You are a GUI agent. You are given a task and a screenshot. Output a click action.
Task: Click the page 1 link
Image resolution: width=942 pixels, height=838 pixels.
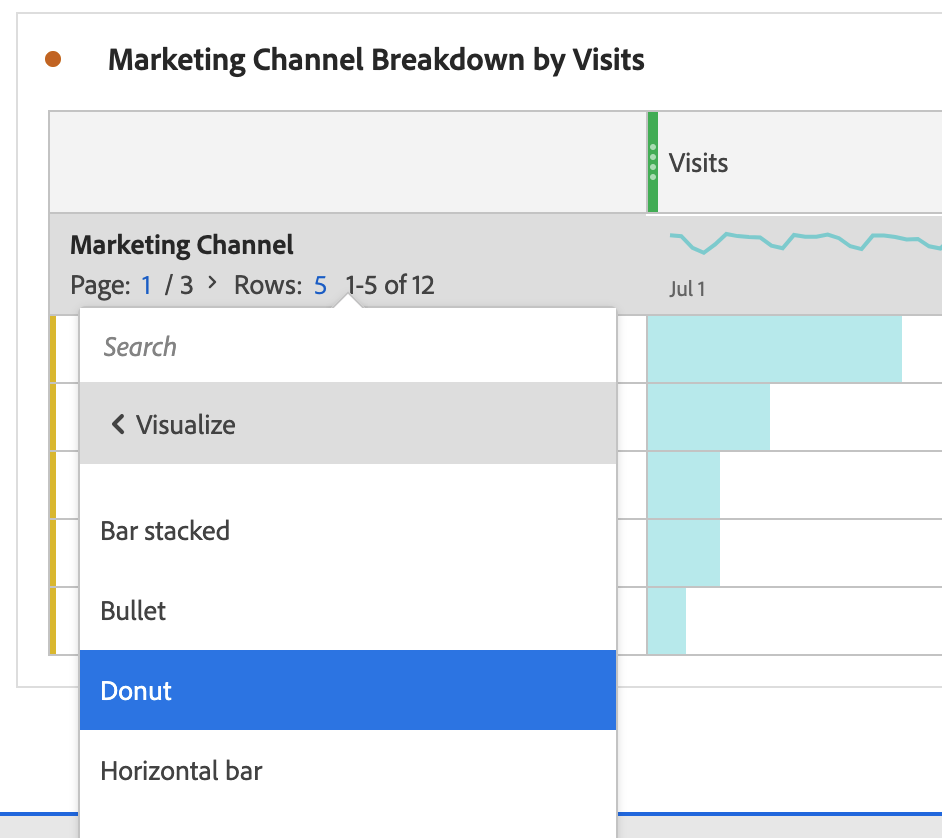pos(146,285)
